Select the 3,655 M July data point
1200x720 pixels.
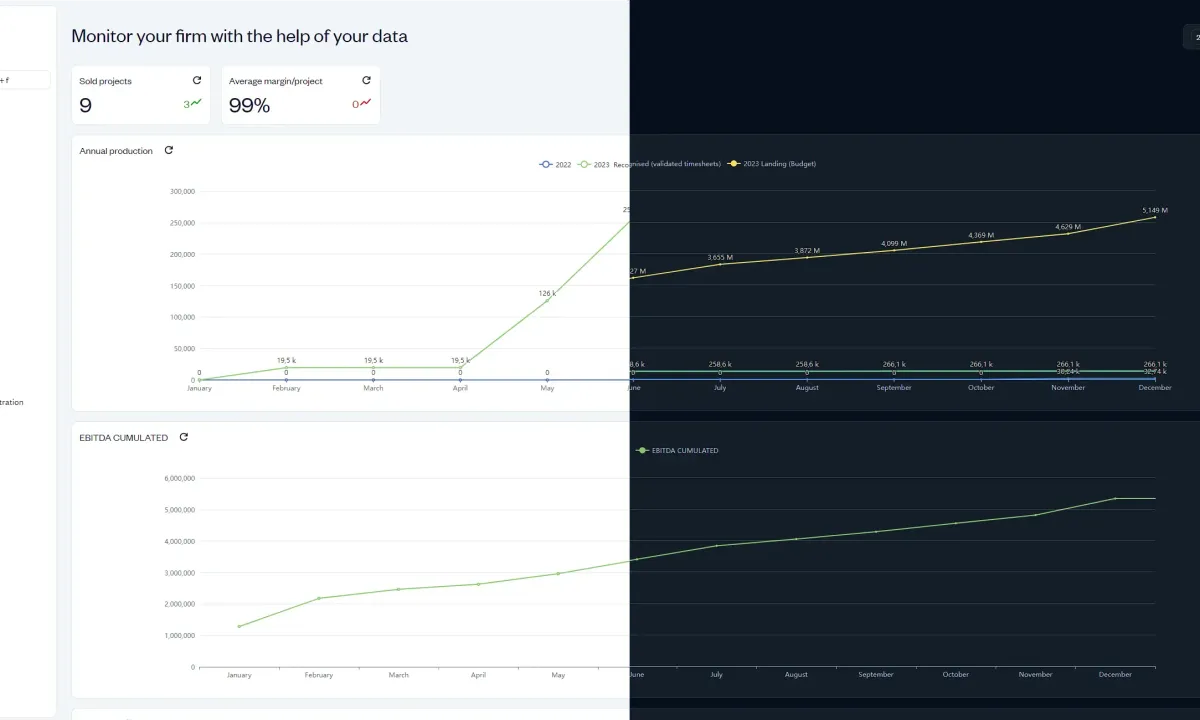click(720, 264)
